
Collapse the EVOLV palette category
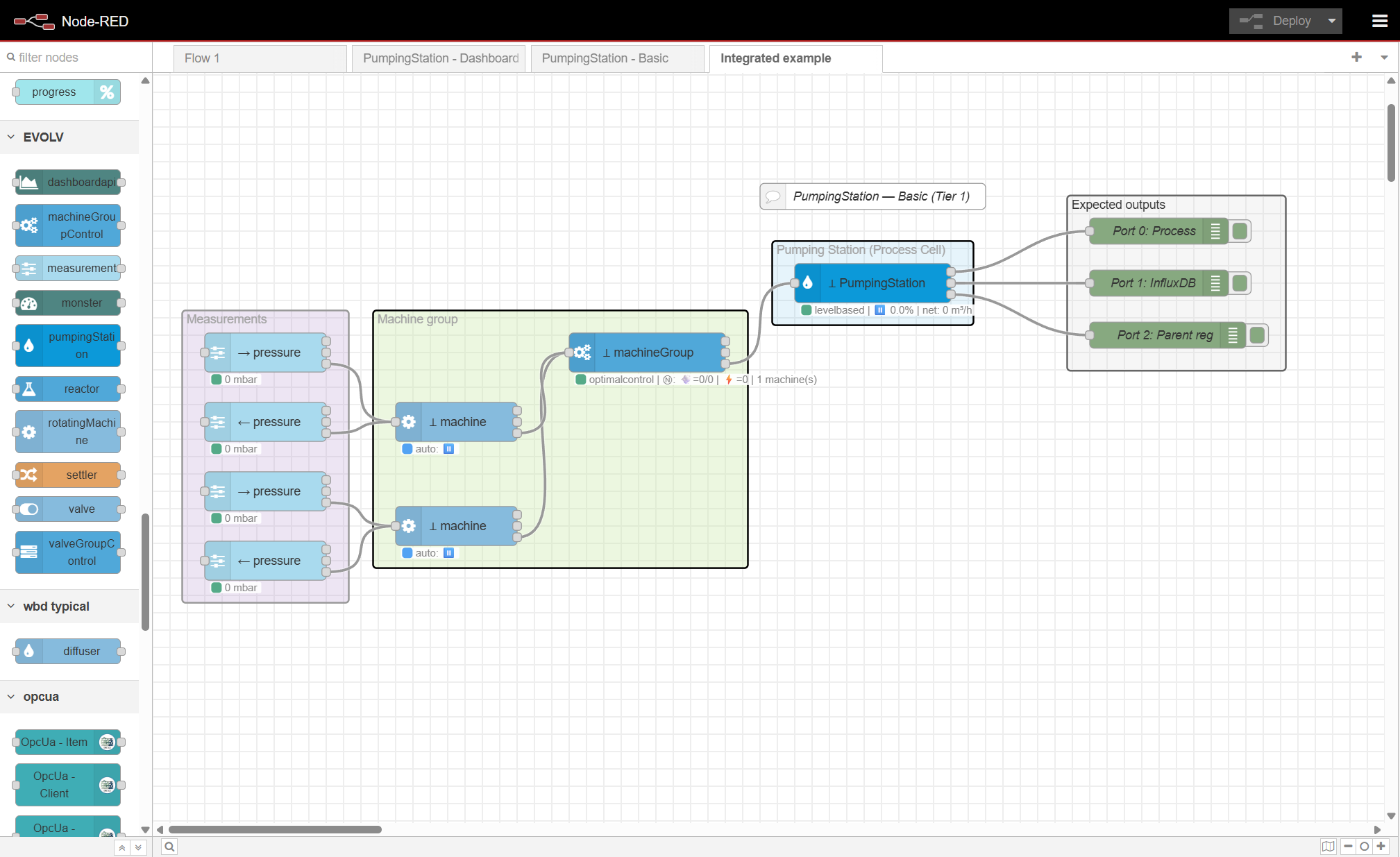[69, 137]
